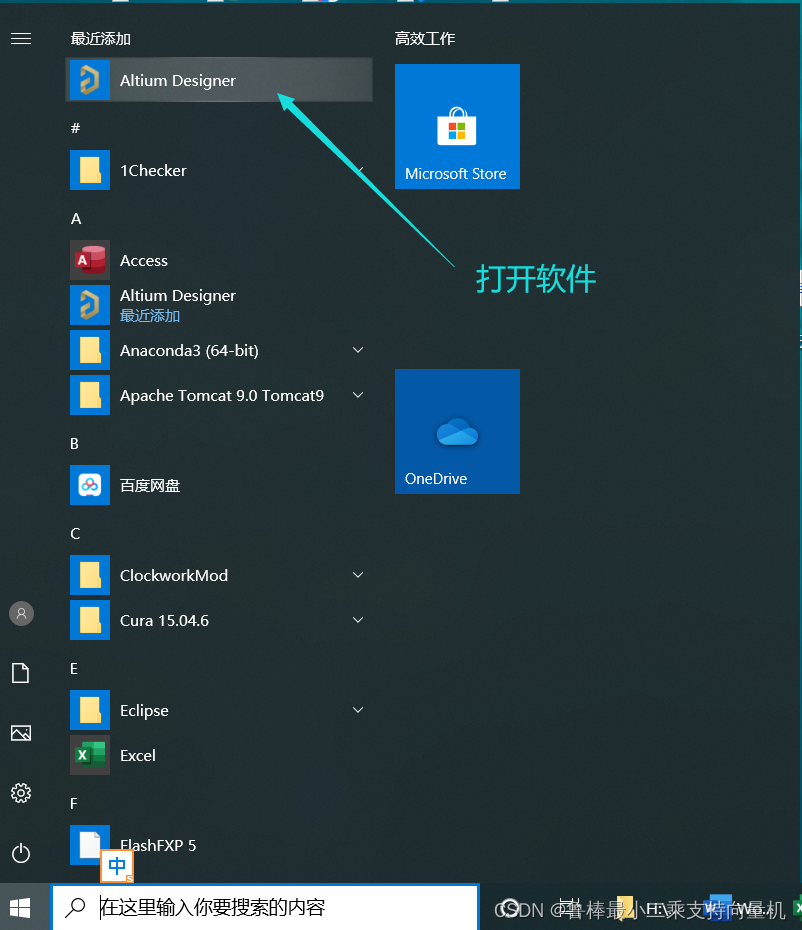Image resolution: width=802 pixels, height=930 pixels.
Task: Expand Apache Tomcat 9.0 folder chevron
Action: [358, 396]
